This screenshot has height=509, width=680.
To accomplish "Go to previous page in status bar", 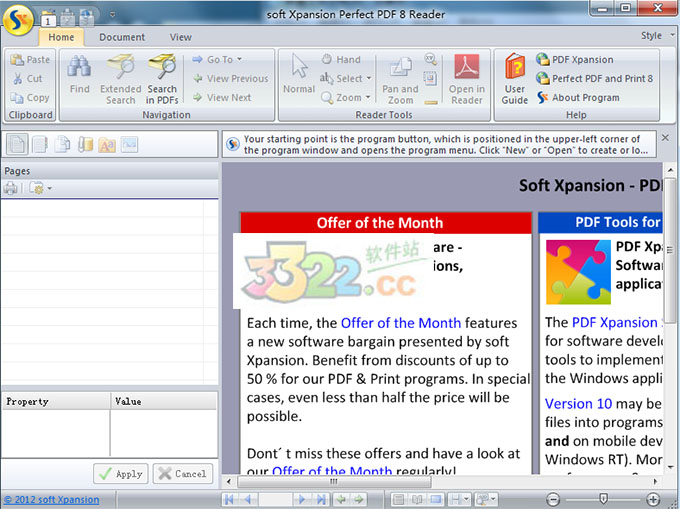I will pyautogui.click(x=248, y=499).
